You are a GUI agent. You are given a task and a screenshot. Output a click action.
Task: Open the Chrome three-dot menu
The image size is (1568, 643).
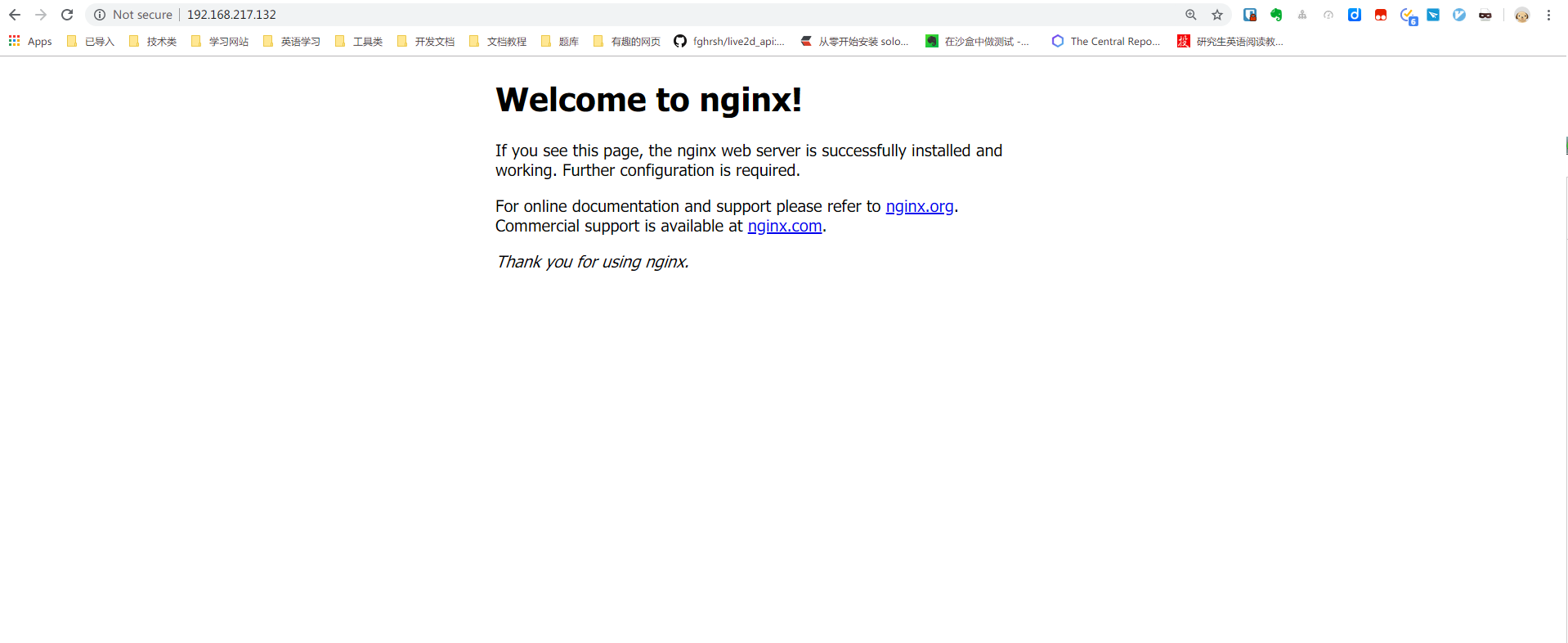[x=1548, y=15]
